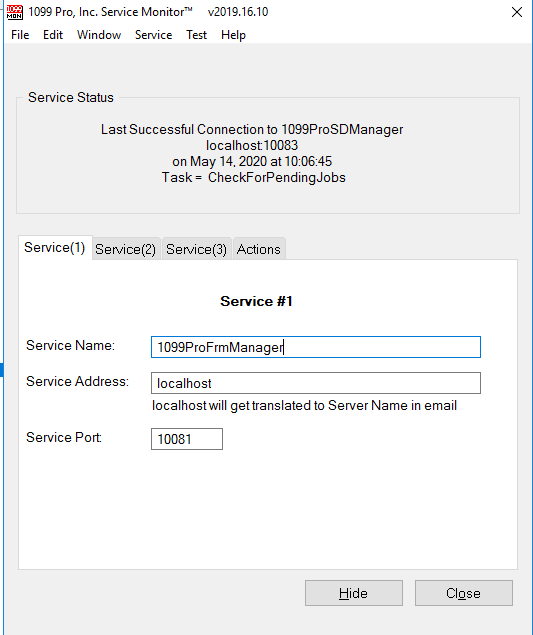
Task: Go to the Actions tab
Action: click(259, 249)
